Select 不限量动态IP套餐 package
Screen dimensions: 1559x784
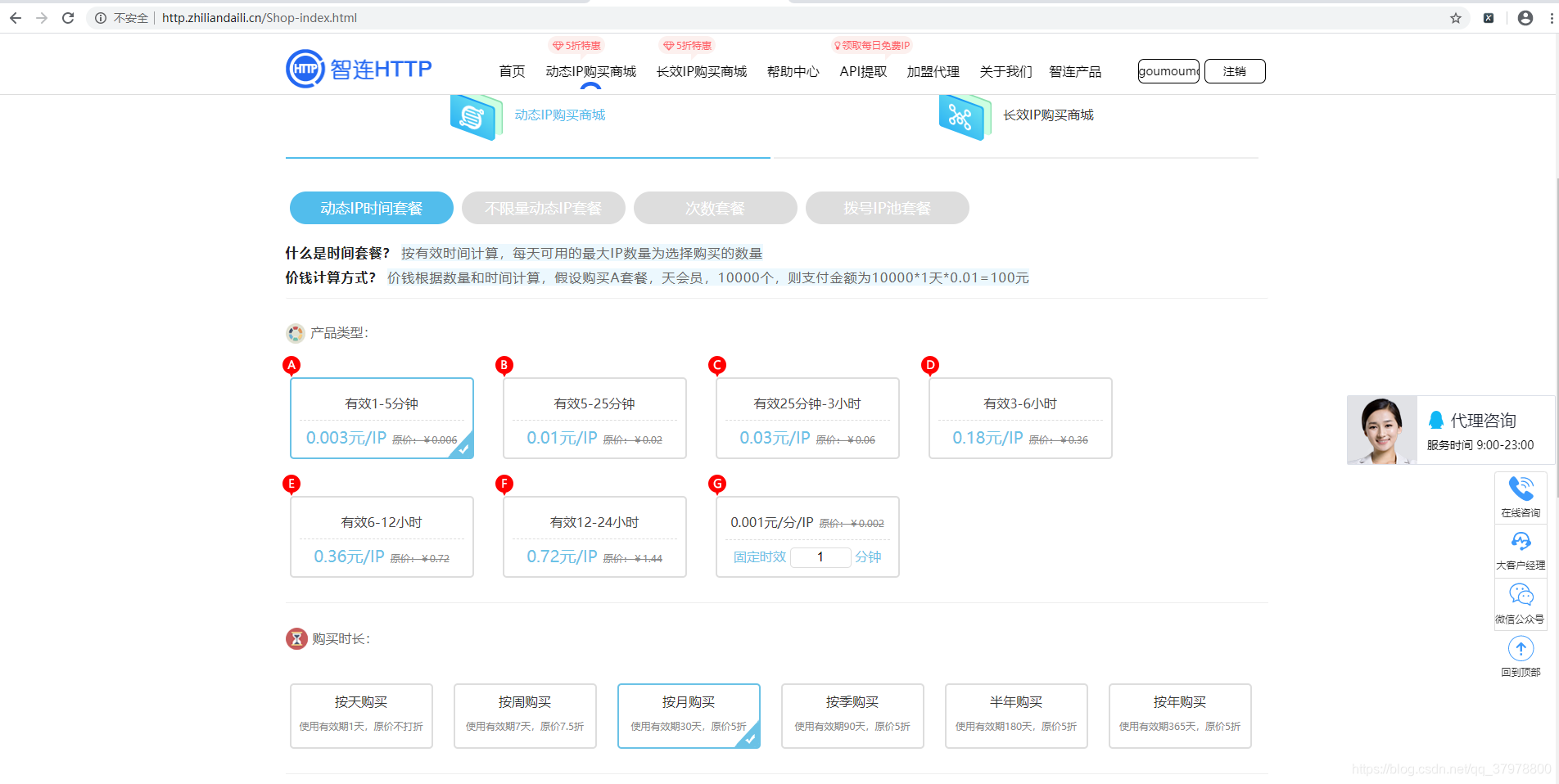click(543, 208)
